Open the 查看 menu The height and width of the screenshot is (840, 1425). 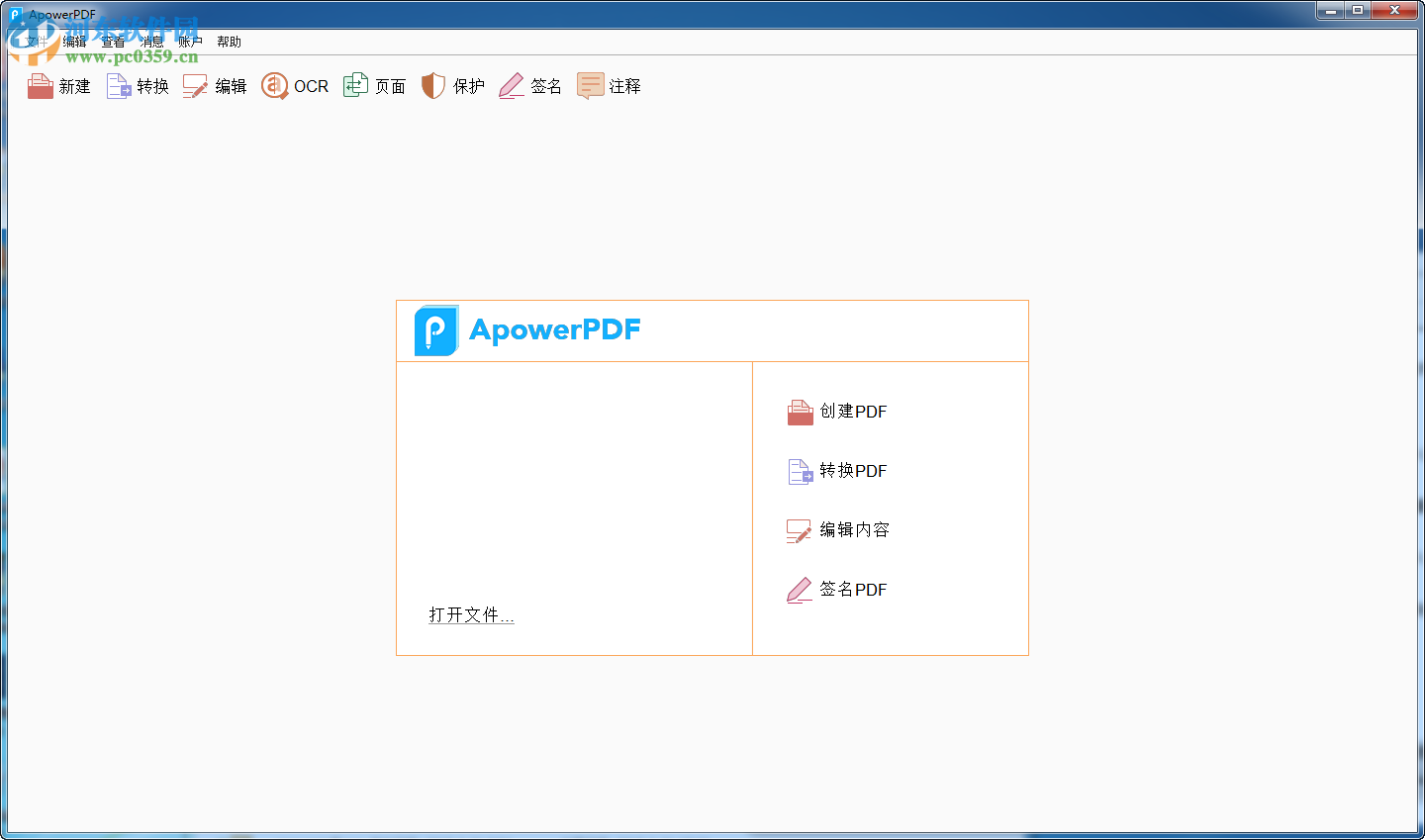[111, 42]
